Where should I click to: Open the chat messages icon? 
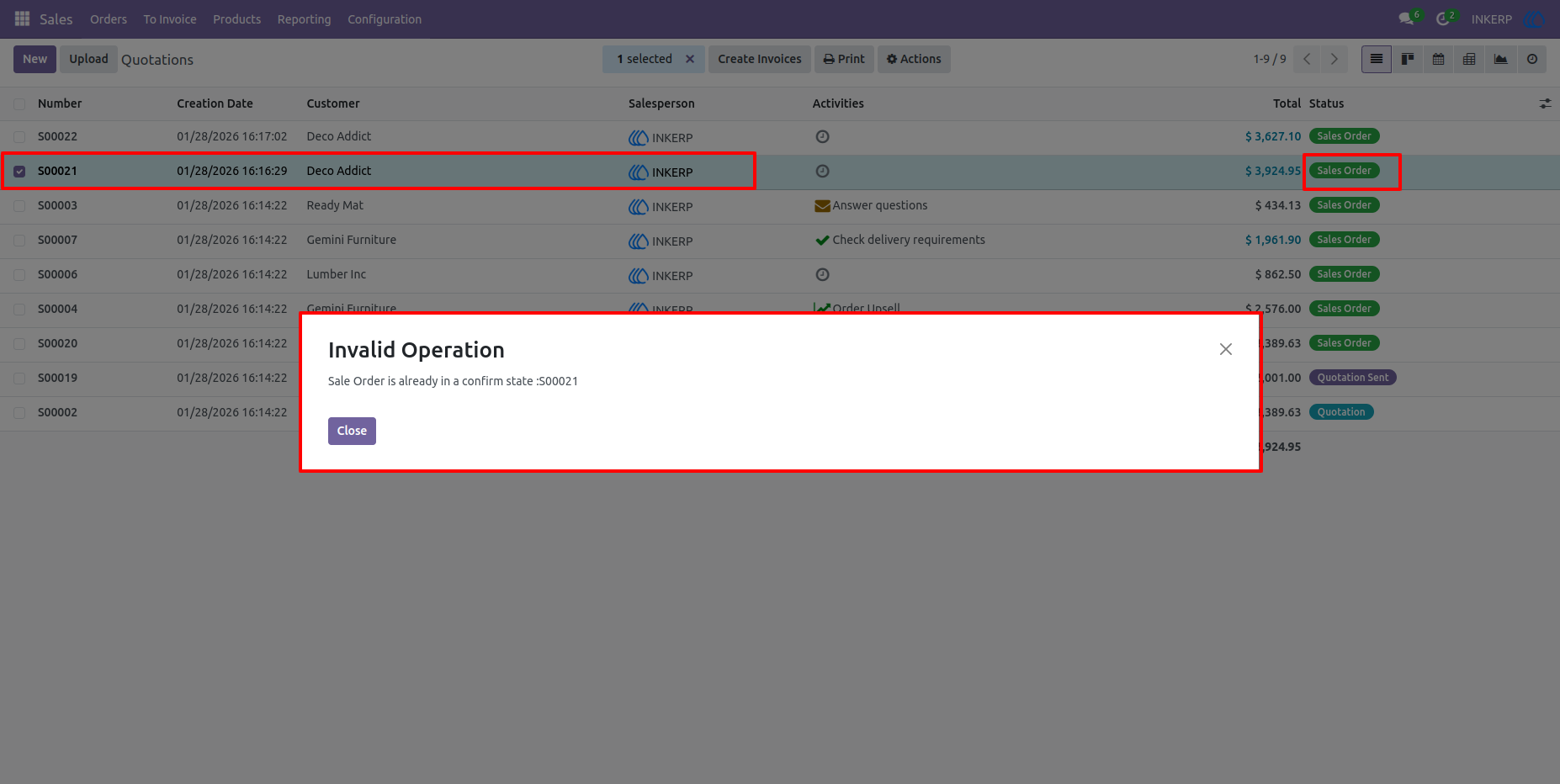click(x=1406, y=19)
